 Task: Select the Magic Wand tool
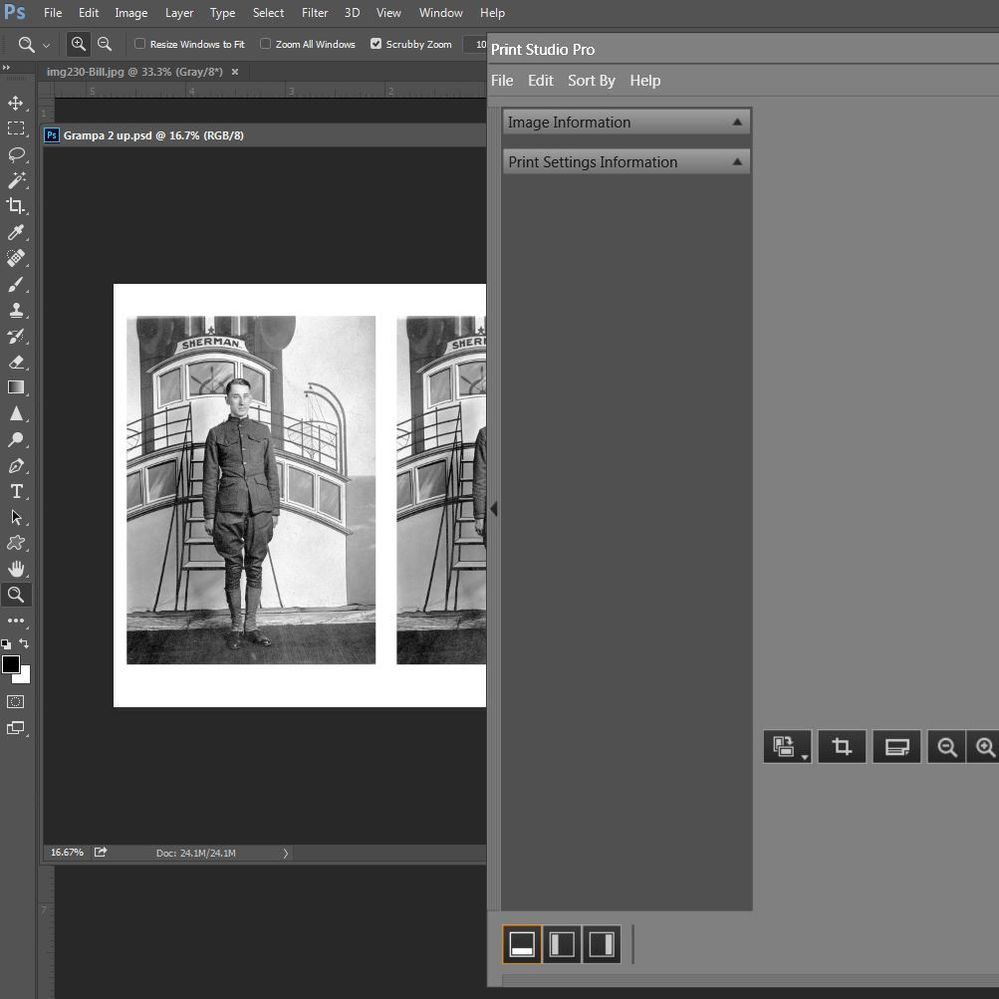point(16,180)
